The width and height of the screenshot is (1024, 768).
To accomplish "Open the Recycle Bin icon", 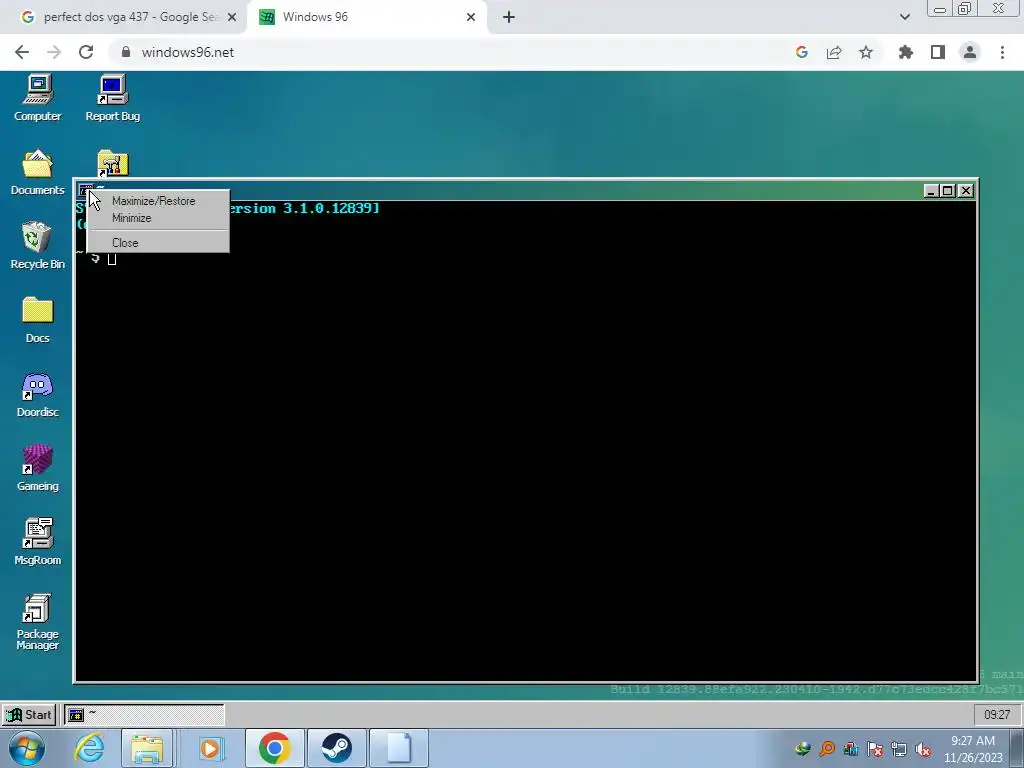I will point(37,246).
